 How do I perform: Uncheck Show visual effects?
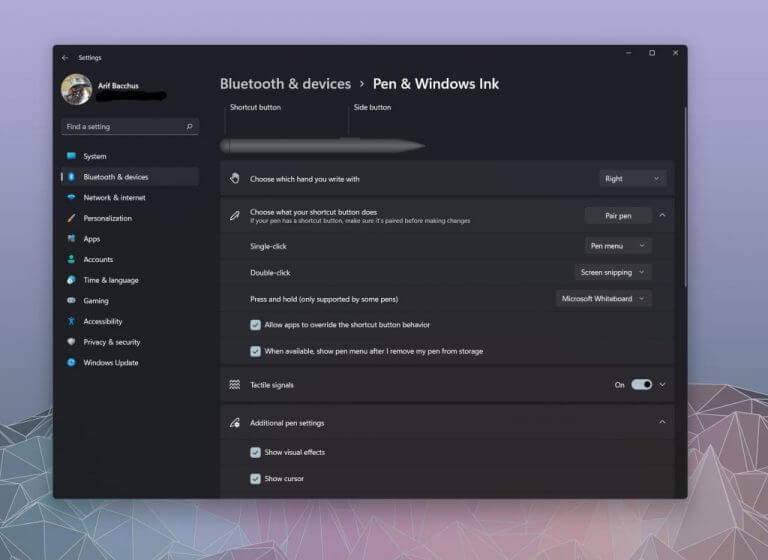(255, 452)
